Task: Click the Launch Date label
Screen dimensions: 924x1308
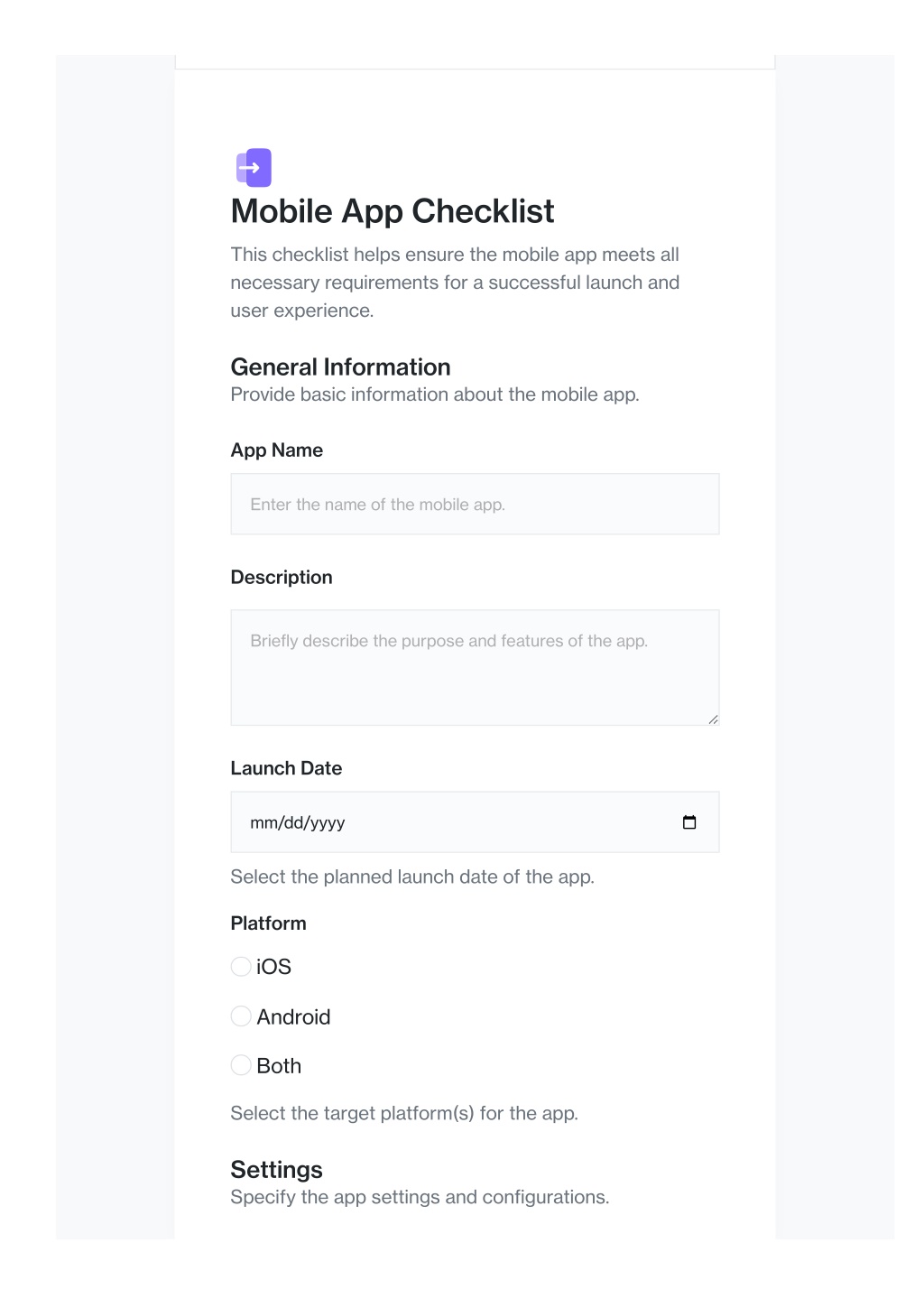Action: pyautogui.click(x=286, y=768)
